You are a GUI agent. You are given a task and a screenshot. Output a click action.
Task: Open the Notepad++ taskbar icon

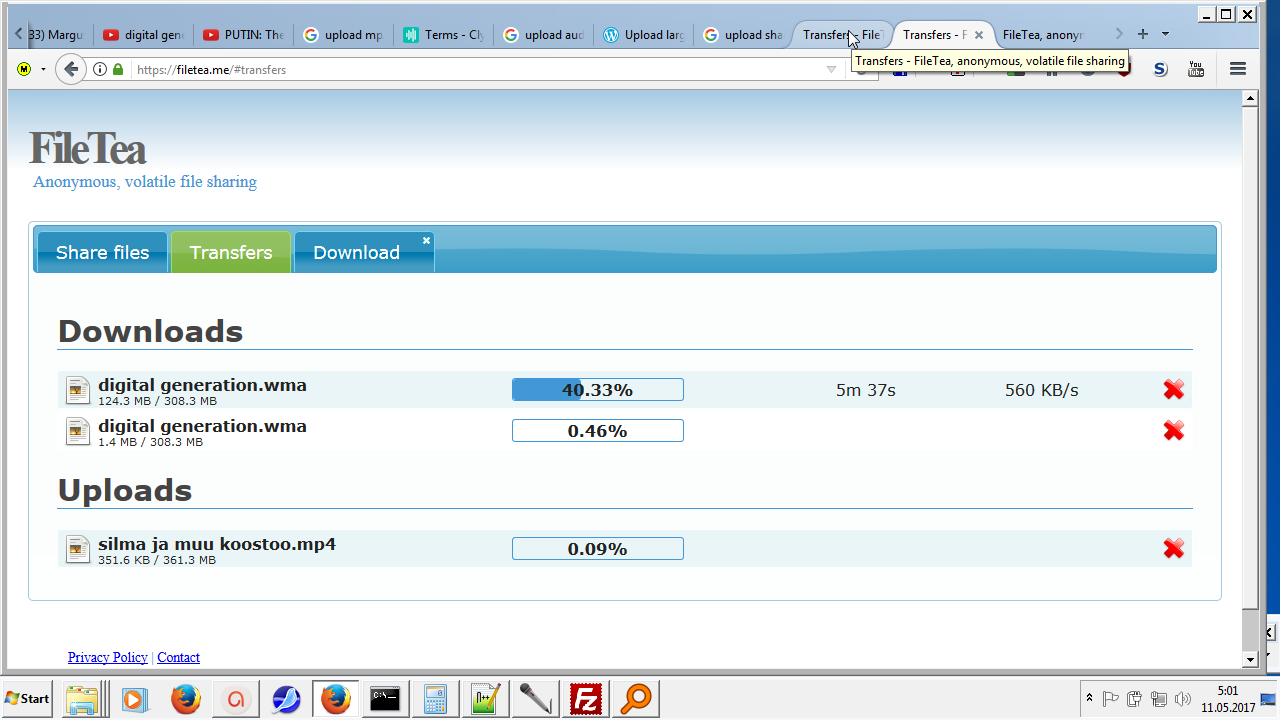(486, 699)
